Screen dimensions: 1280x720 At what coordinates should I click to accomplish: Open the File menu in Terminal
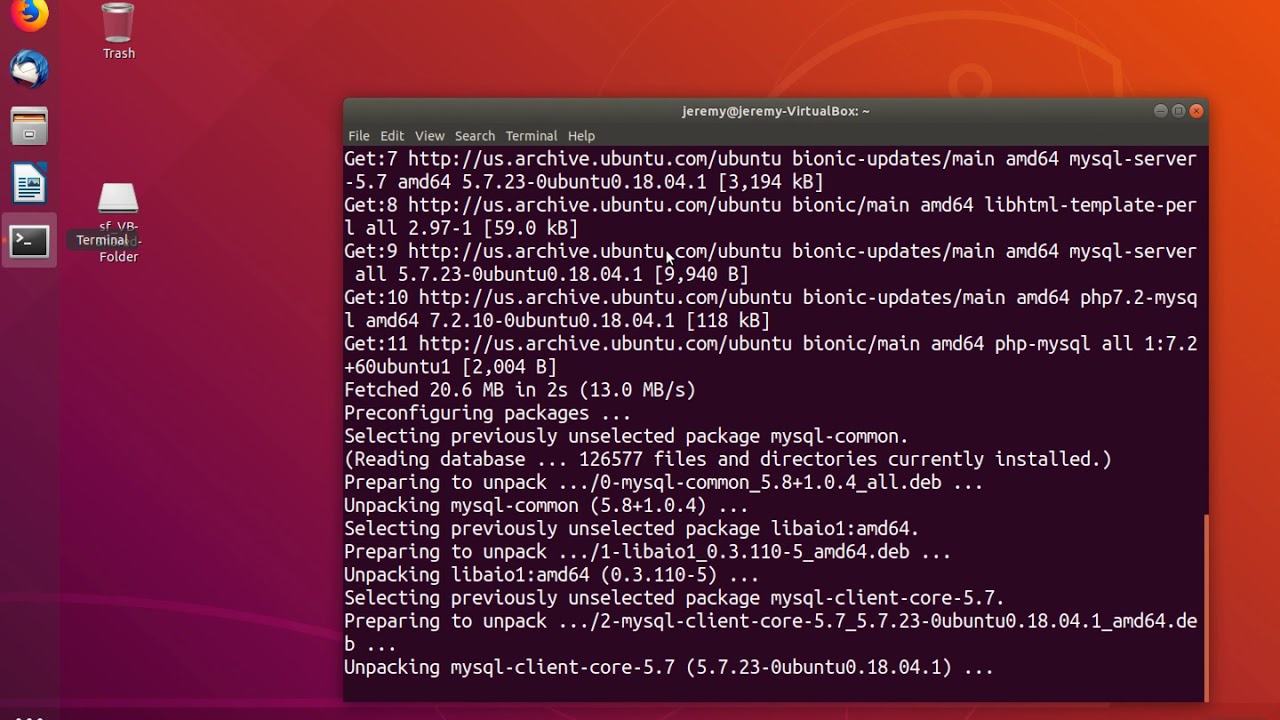point(359,136)
